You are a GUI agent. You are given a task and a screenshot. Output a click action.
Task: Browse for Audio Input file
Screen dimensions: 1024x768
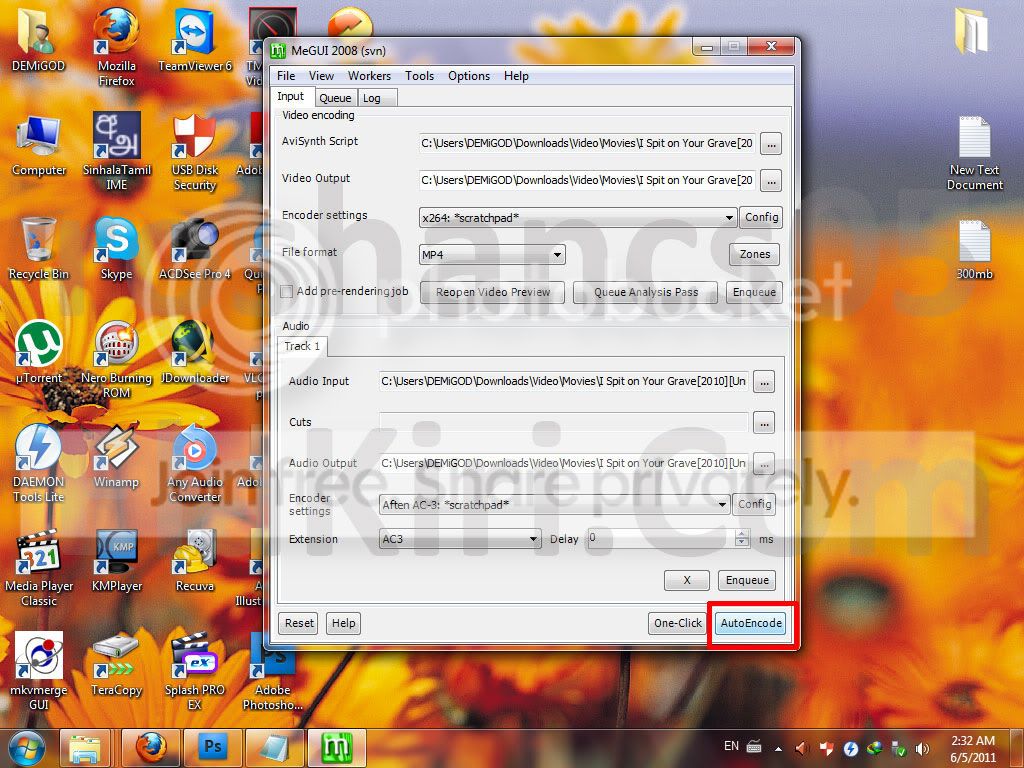764,381
